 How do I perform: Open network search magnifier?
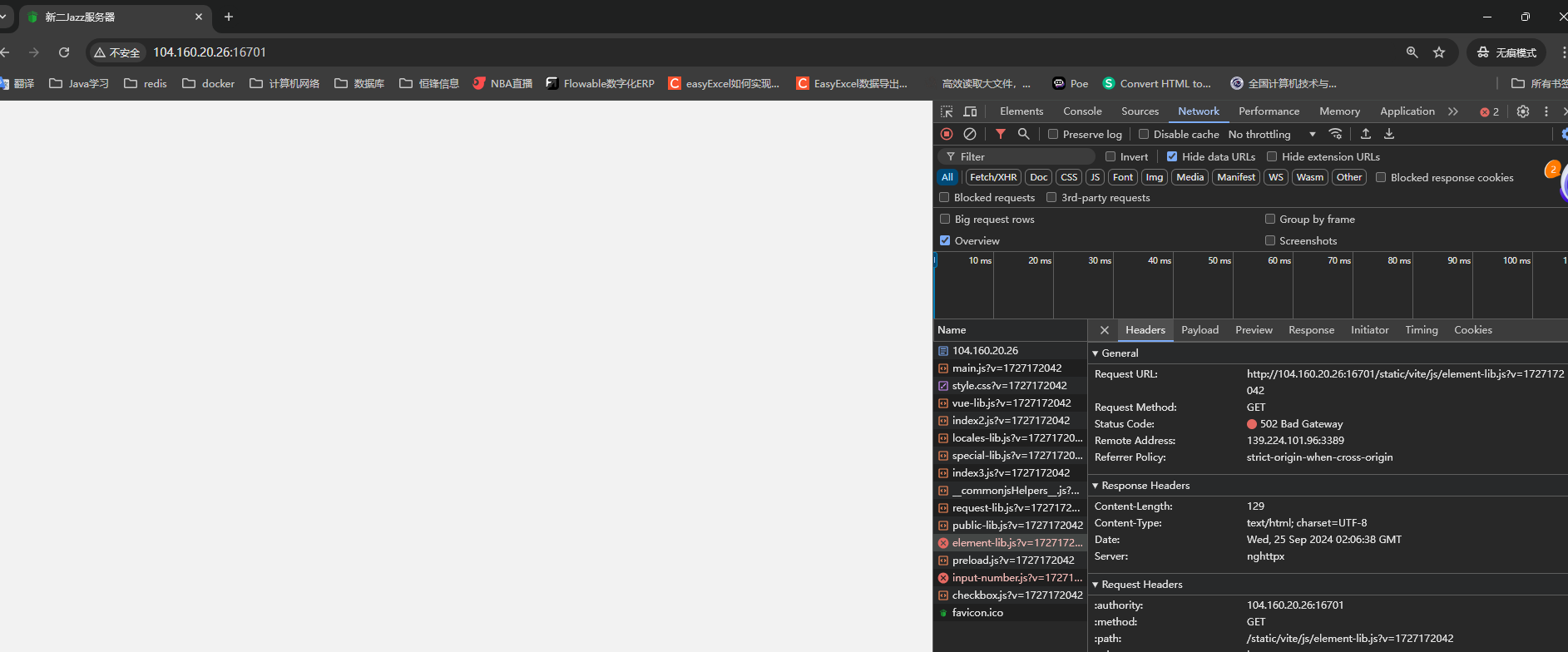[1024, 134]
